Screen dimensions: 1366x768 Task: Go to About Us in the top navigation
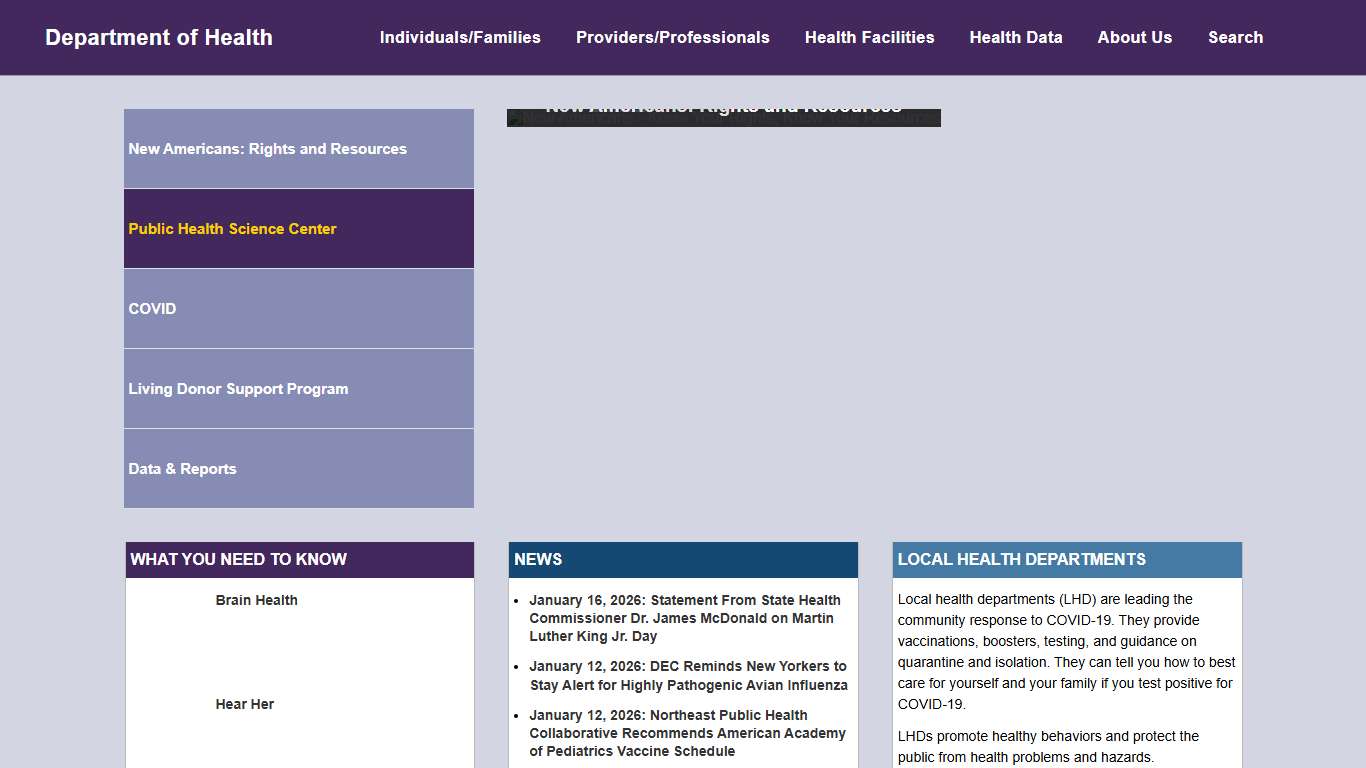(x=1134, y=38)
